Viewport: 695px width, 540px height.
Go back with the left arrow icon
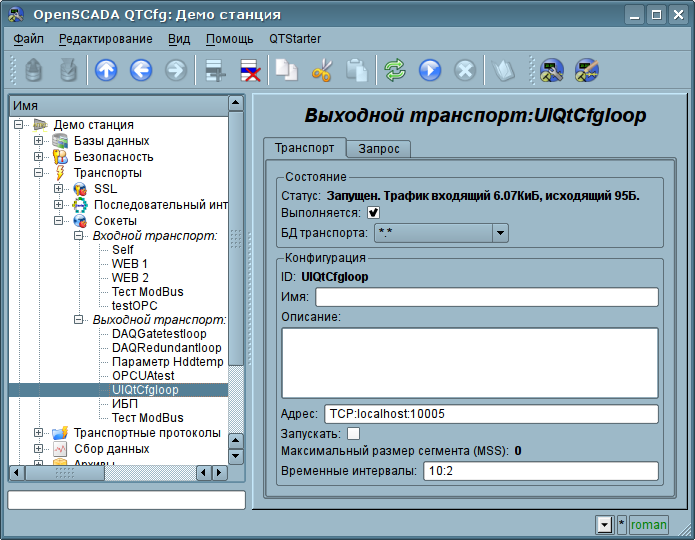141,70
